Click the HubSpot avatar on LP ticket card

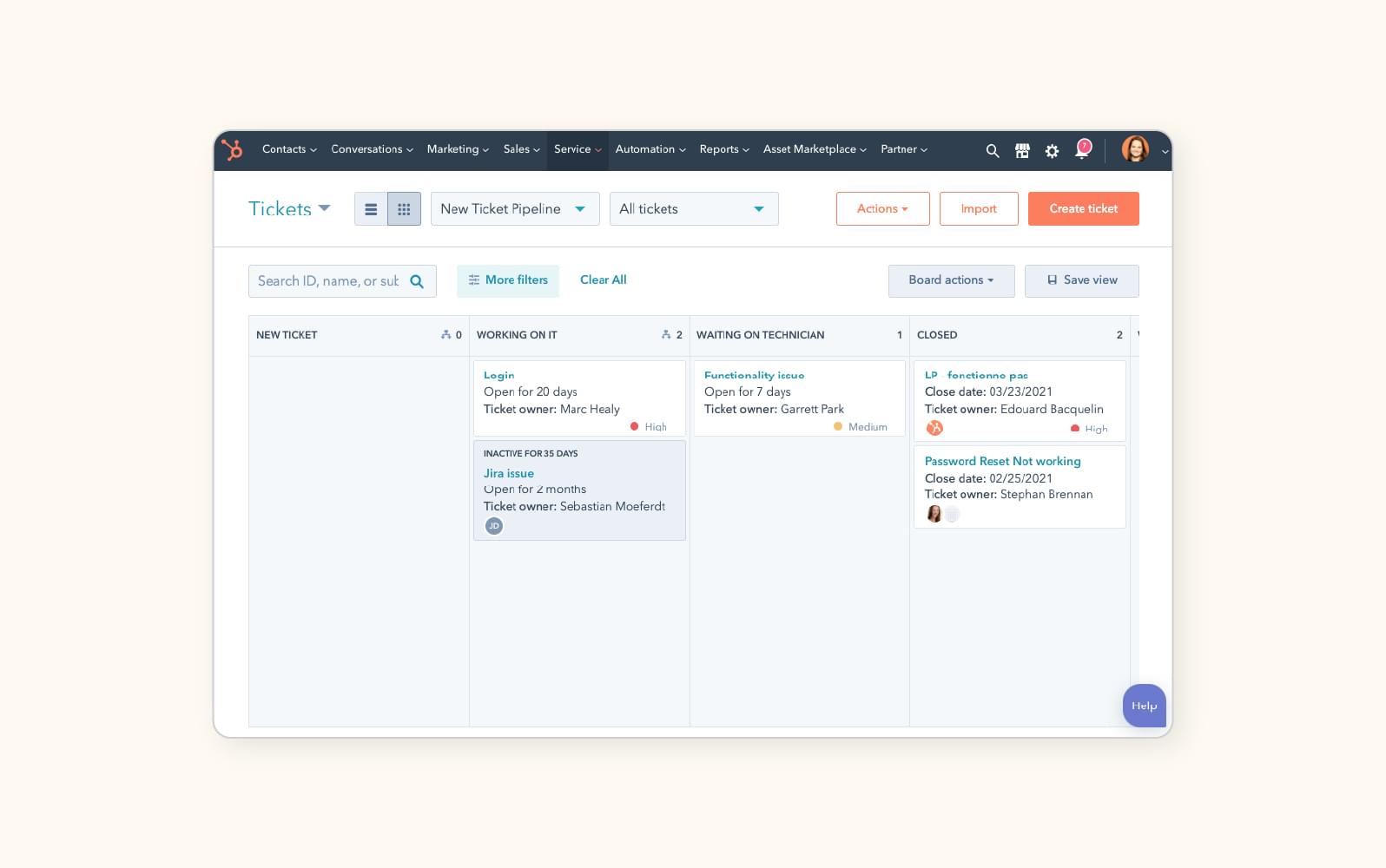click(x=934, y=428)
